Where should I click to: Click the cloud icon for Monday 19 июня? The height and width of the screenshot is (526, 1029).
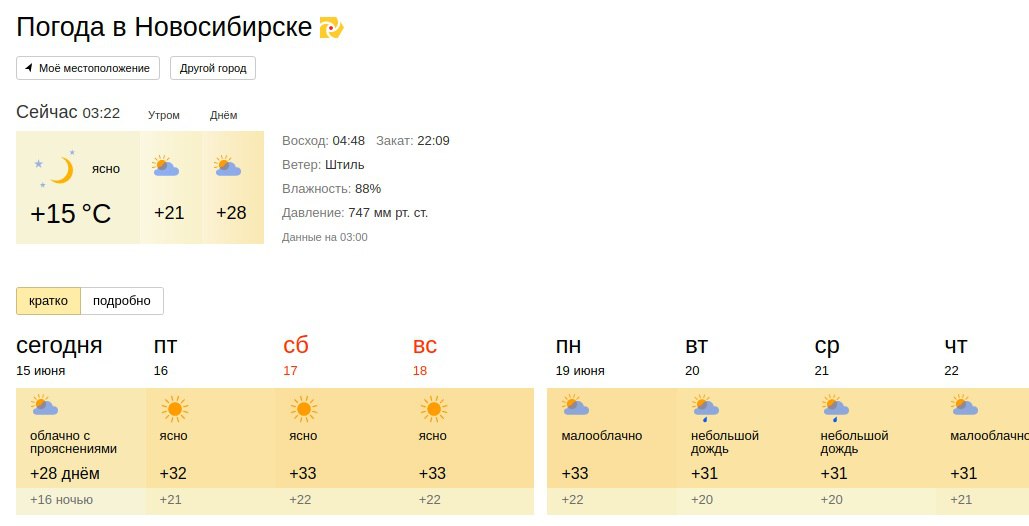click(575, 405)
